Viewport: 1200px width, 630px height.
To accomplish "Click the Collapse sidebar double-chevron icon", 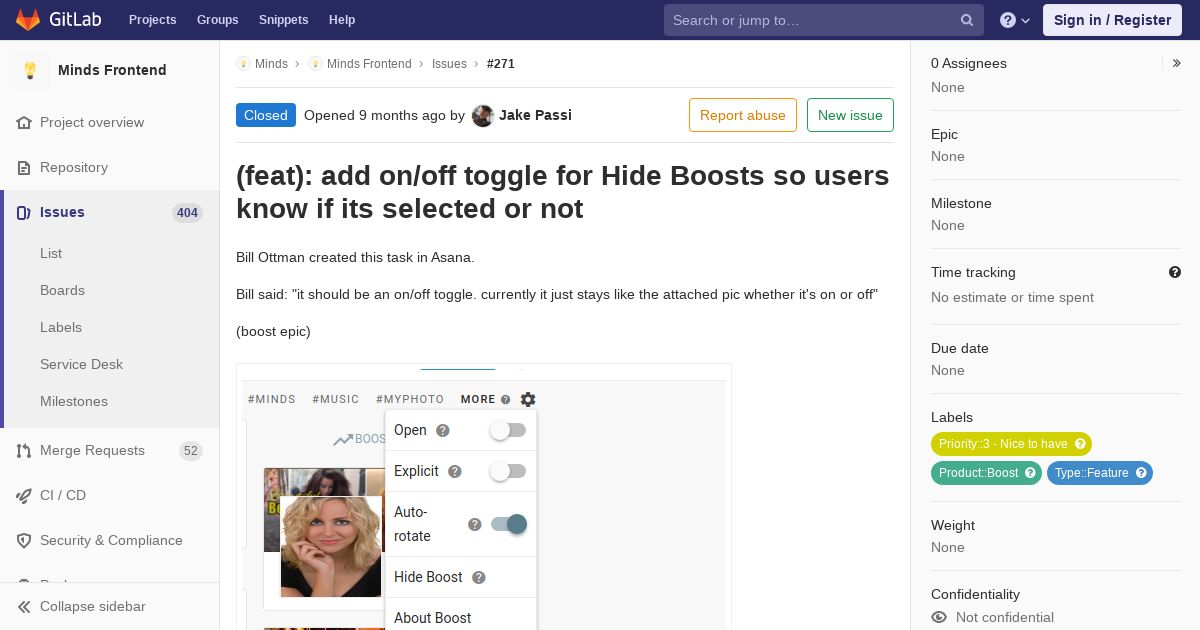I will pos(24,606).
